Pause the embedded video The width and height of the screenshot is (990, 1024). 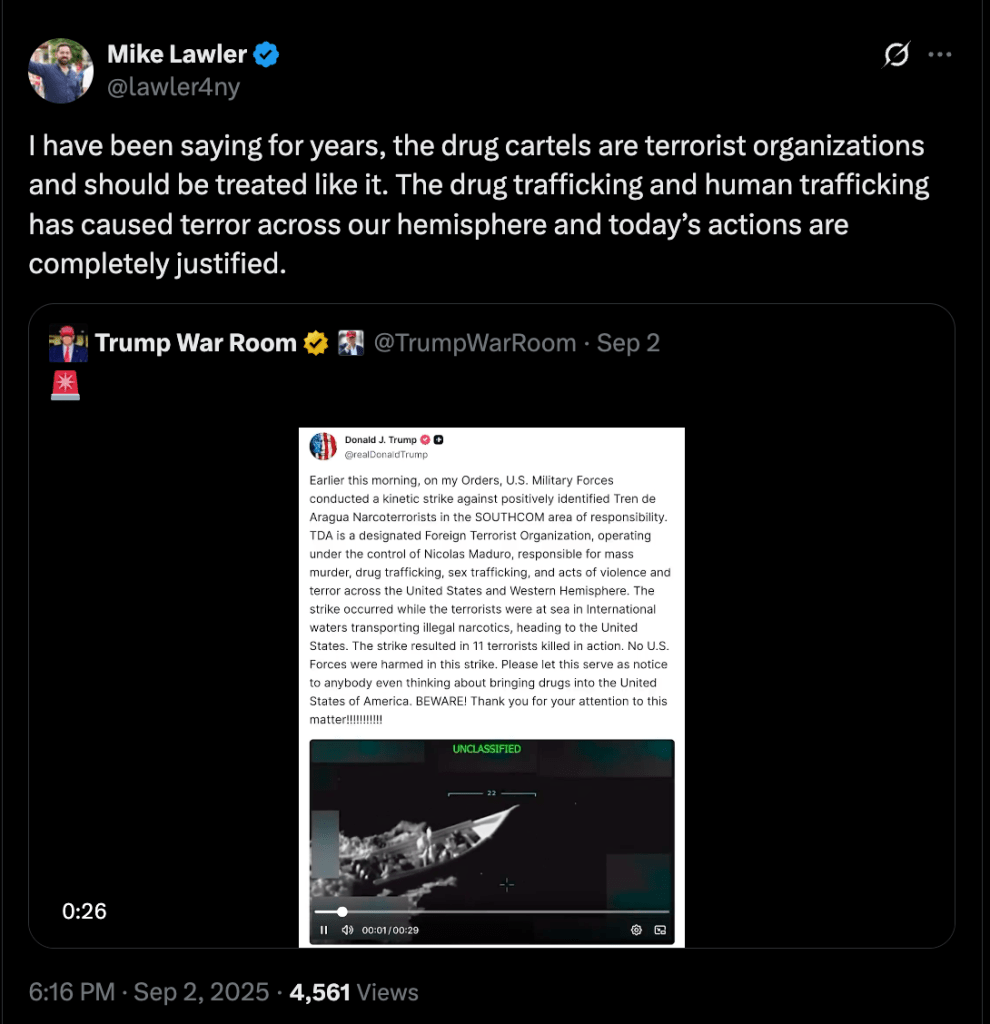(x=324, y=930)
